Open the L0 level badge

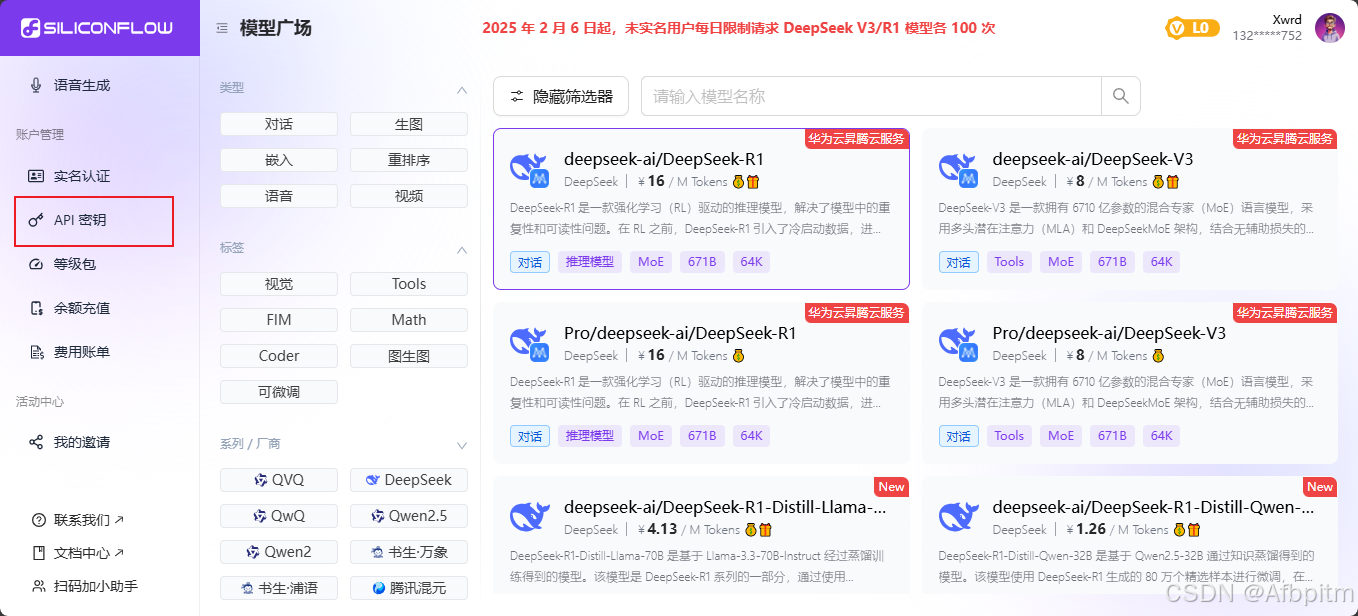tap(1192, 28)
